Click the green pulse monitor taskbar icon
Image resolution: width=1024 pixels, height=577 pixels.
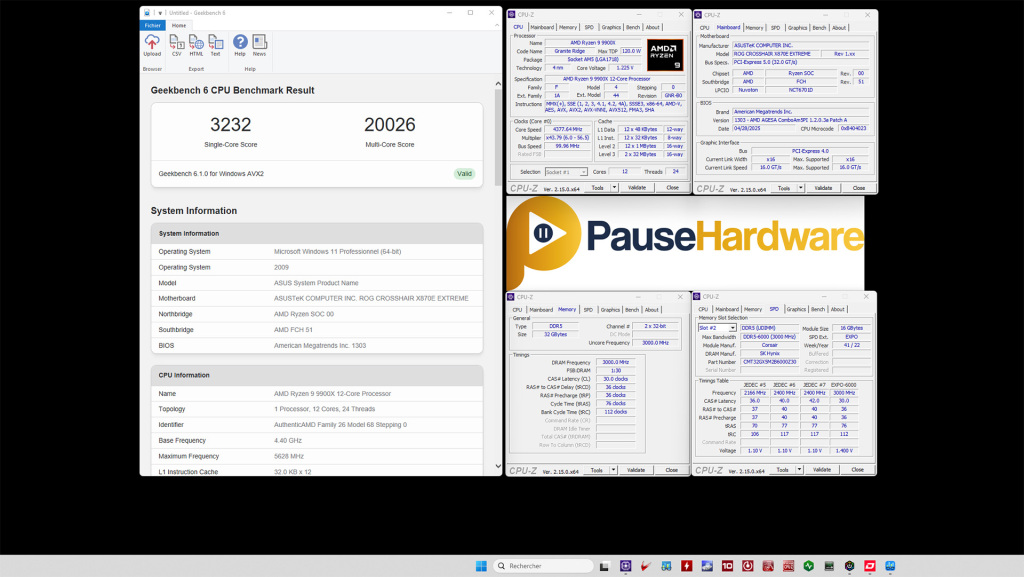tap(808, 566)
